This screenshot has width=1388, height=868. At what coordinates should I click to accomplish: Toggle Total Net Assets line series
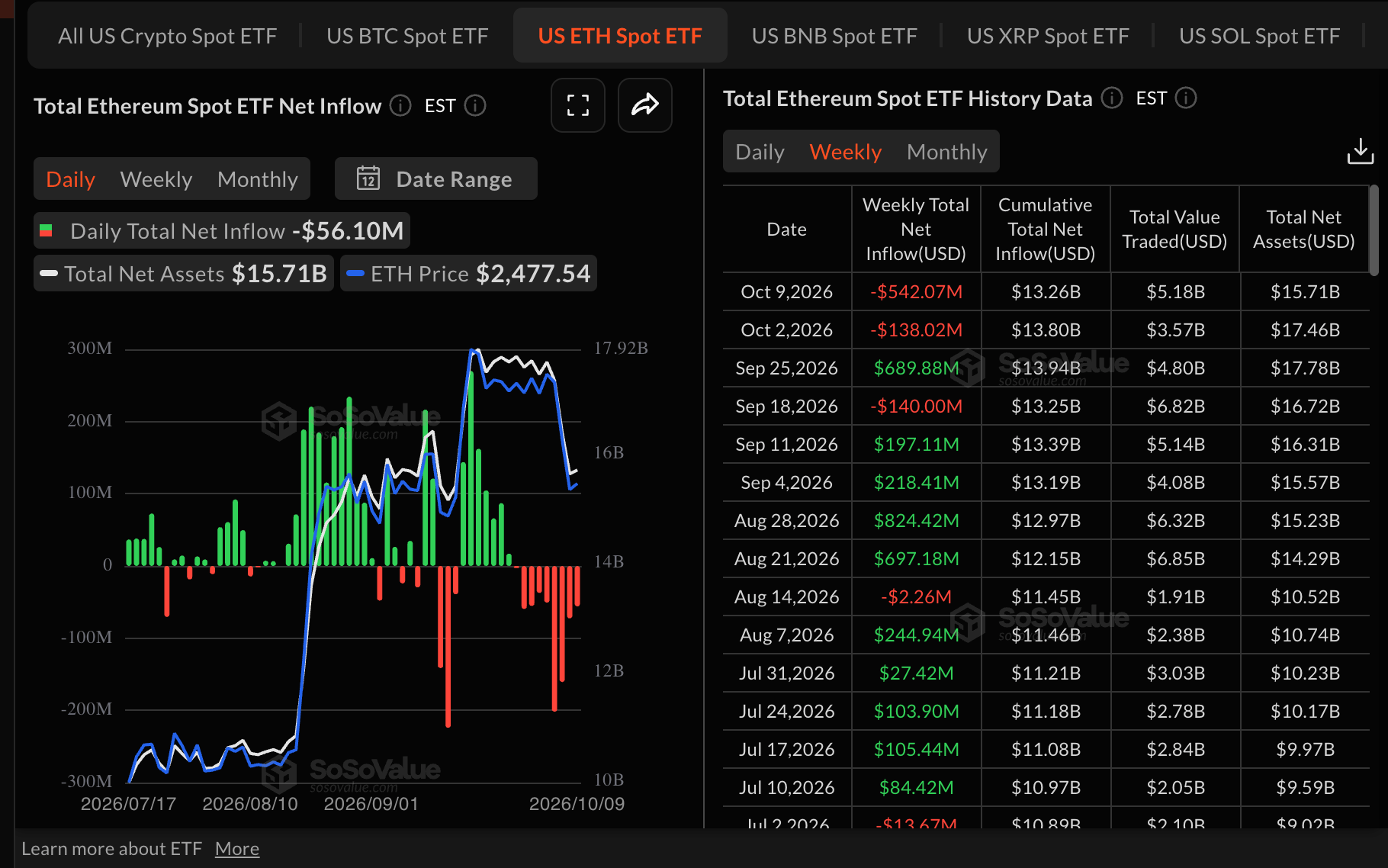184,273
